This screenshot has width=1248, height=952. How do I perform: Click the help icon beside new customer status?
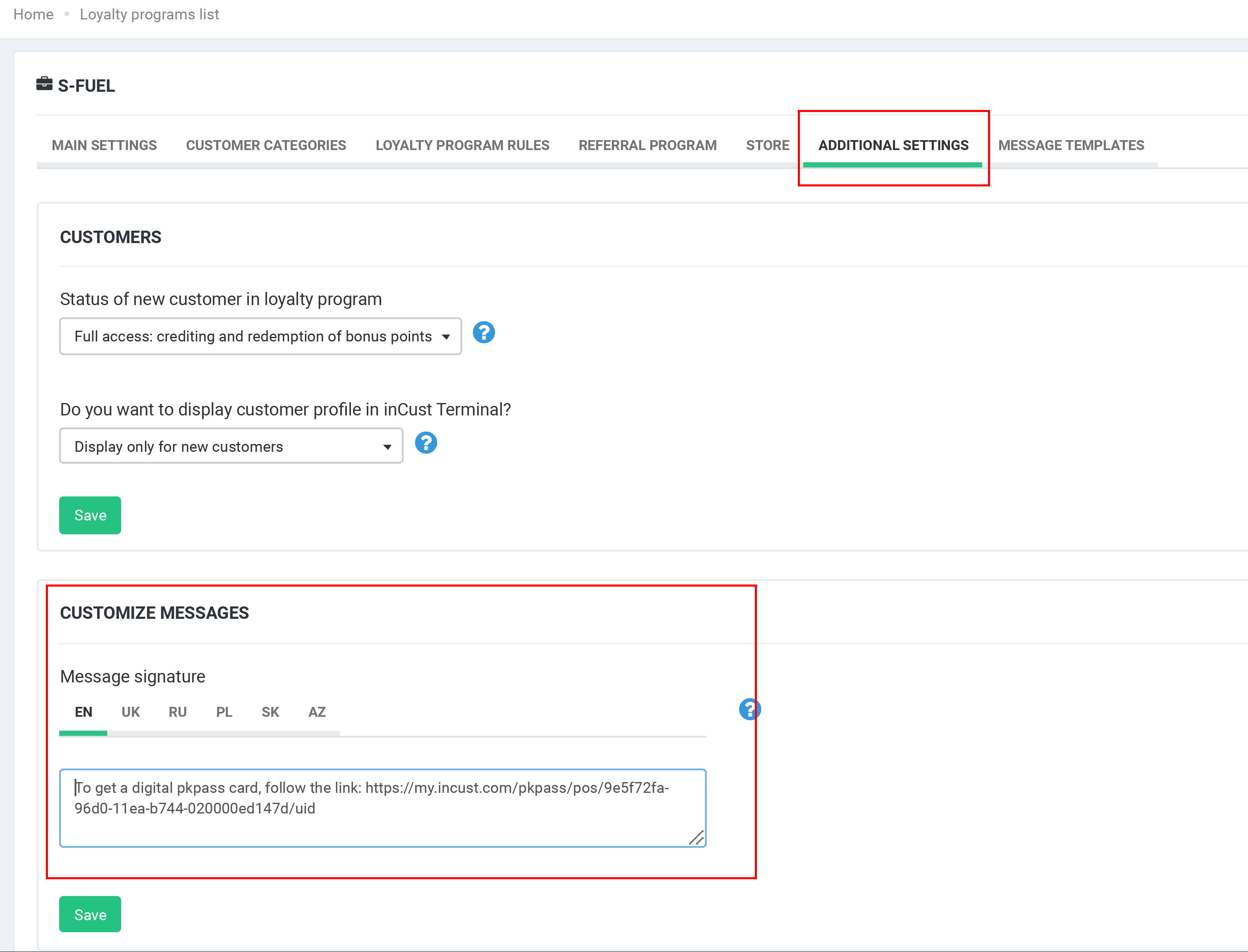483,333
